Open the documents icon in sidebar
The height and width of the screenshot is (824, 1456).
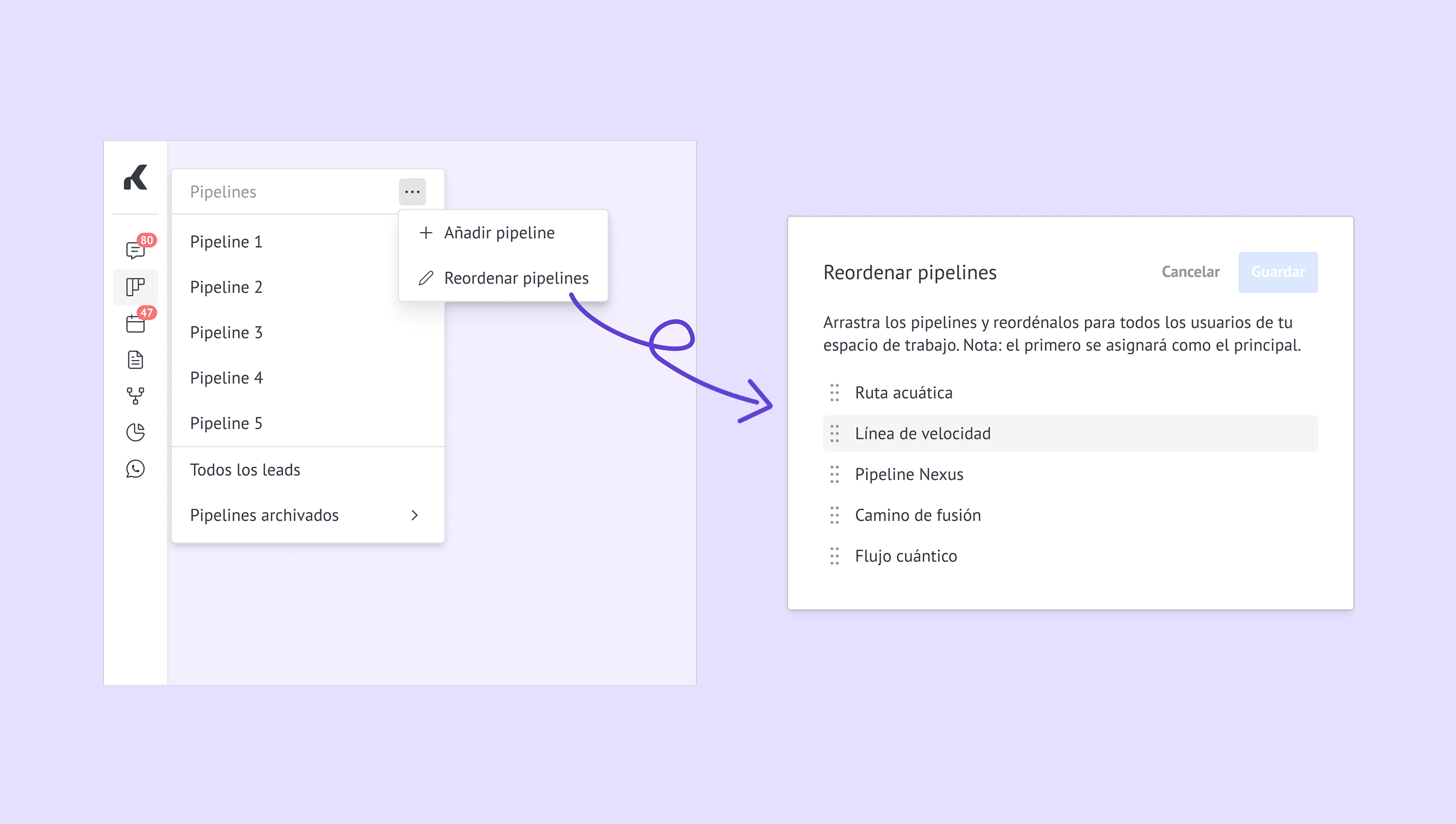pos(135,360)
